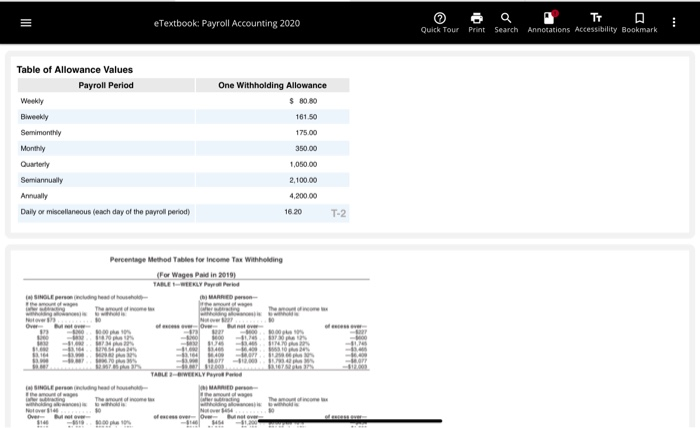Viewport: 700px width, 428px height.
Task: Select the 350.00 monthly allowance value
Action: (306, 149)
